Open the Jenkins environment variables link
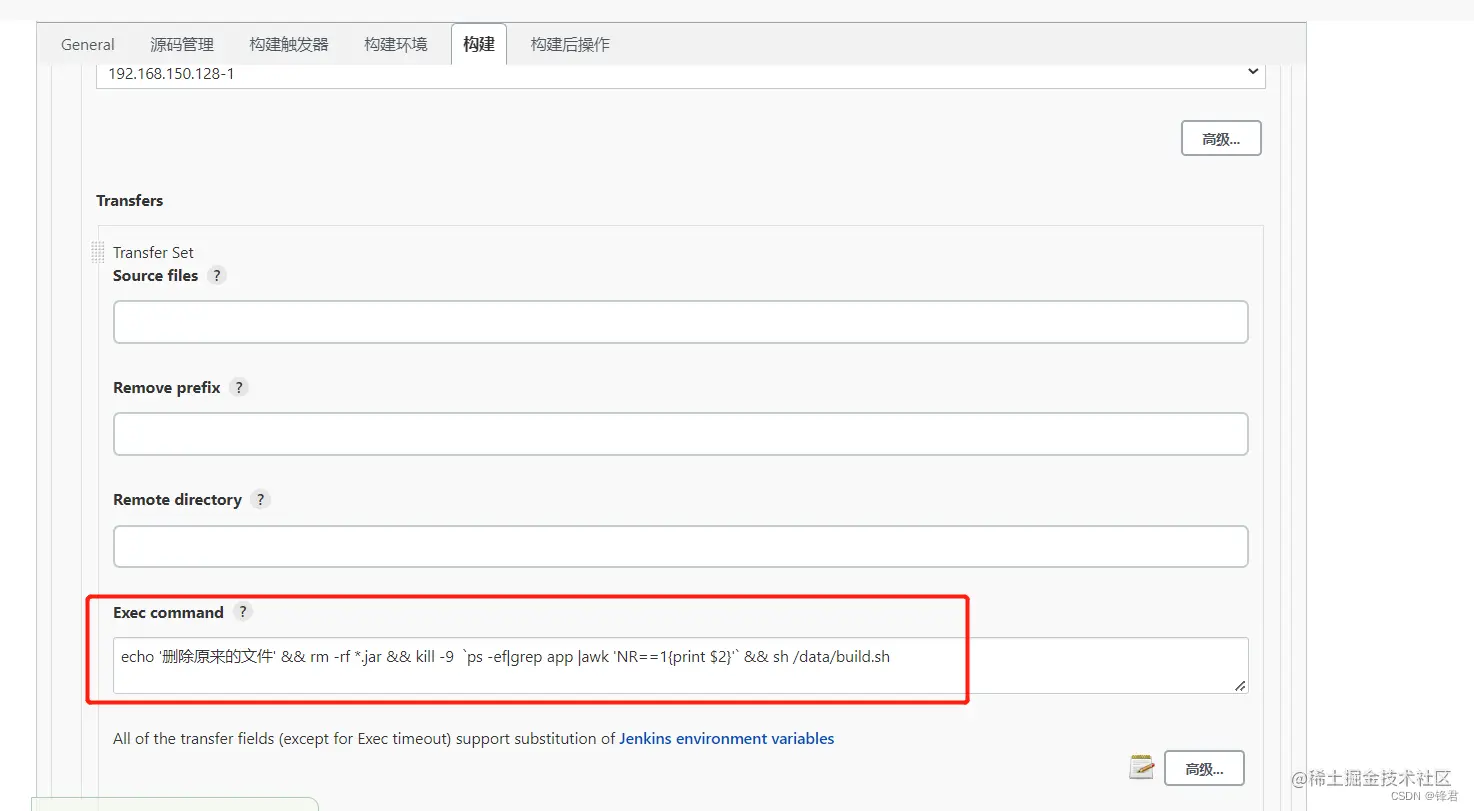Image resolution: width=1474 pixels, height=811 pixels. point(727,739)
